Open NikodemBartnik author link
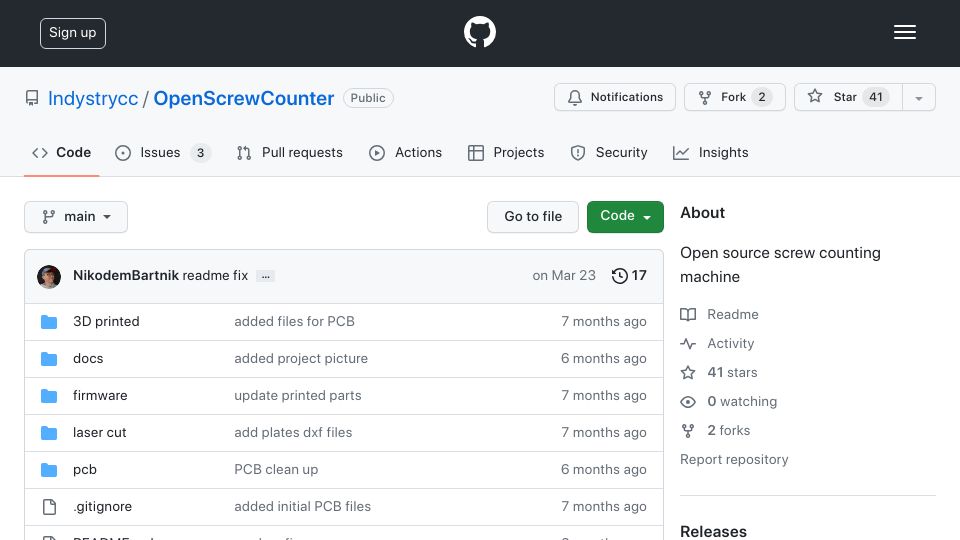This screenshot has width=960, height=540. pyautogui.click(x=126, y=276)
